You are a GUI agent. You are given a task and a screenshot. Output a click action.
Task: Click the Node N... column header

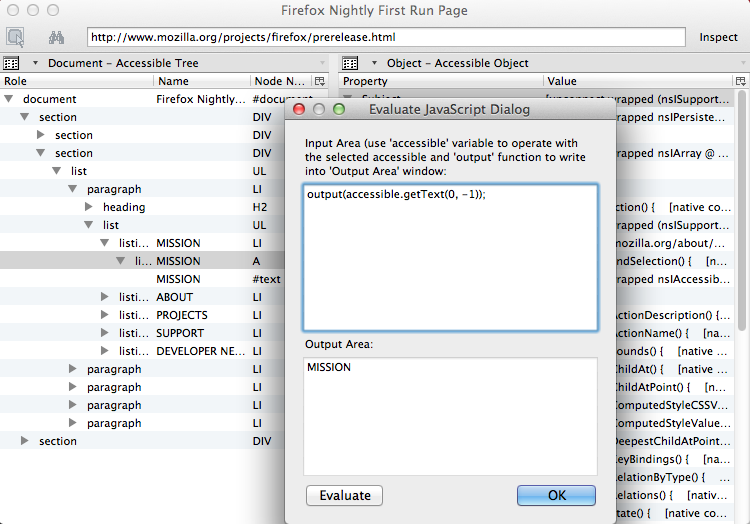(281, 81)
